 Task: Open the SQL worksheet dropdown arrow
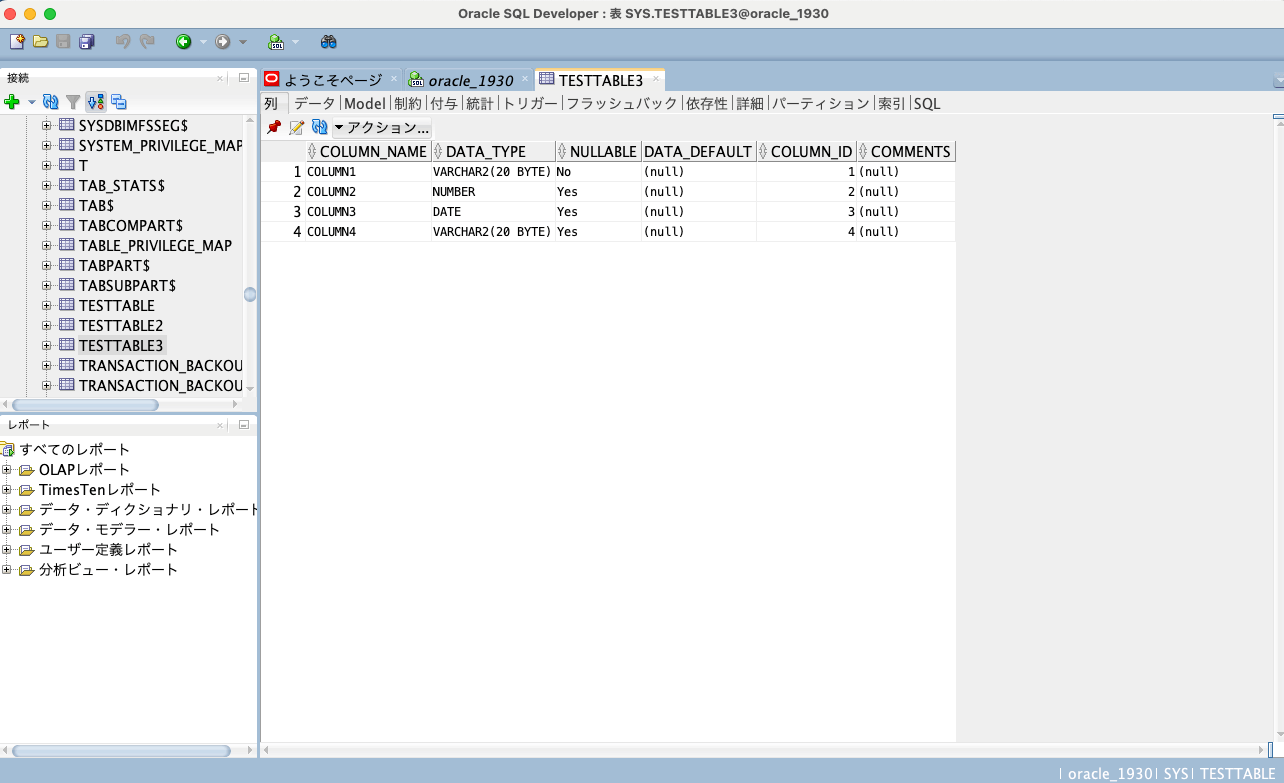(x=296, y=42)
